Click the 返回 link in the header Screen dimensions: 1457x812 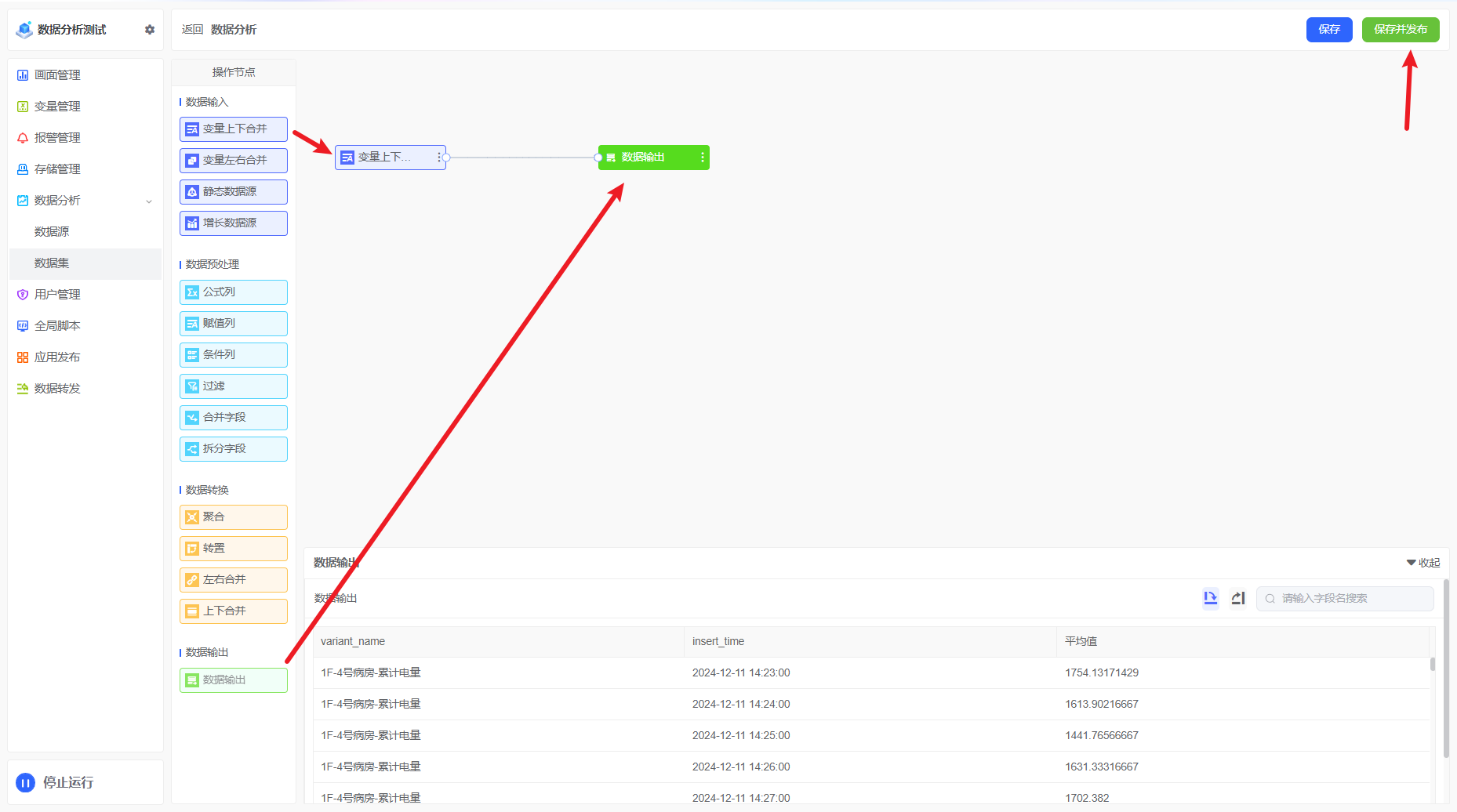(x=192, y=30)
